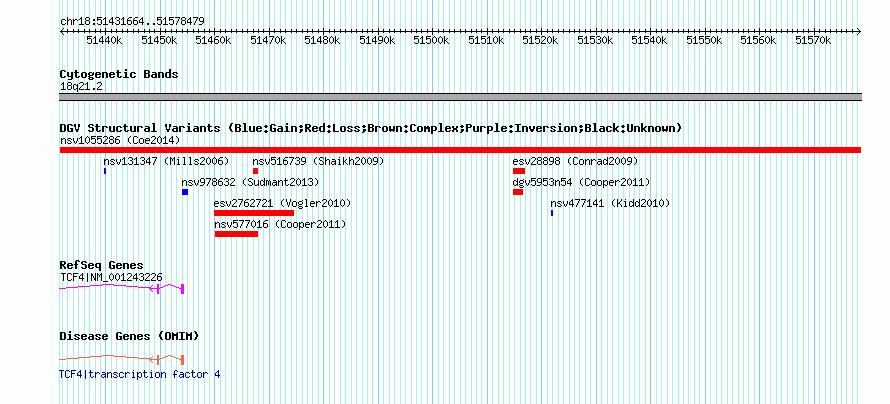The height and width of the screenshot is (404, 890).
Task: Click the 51520k ruler position
Action: point(540,40)
